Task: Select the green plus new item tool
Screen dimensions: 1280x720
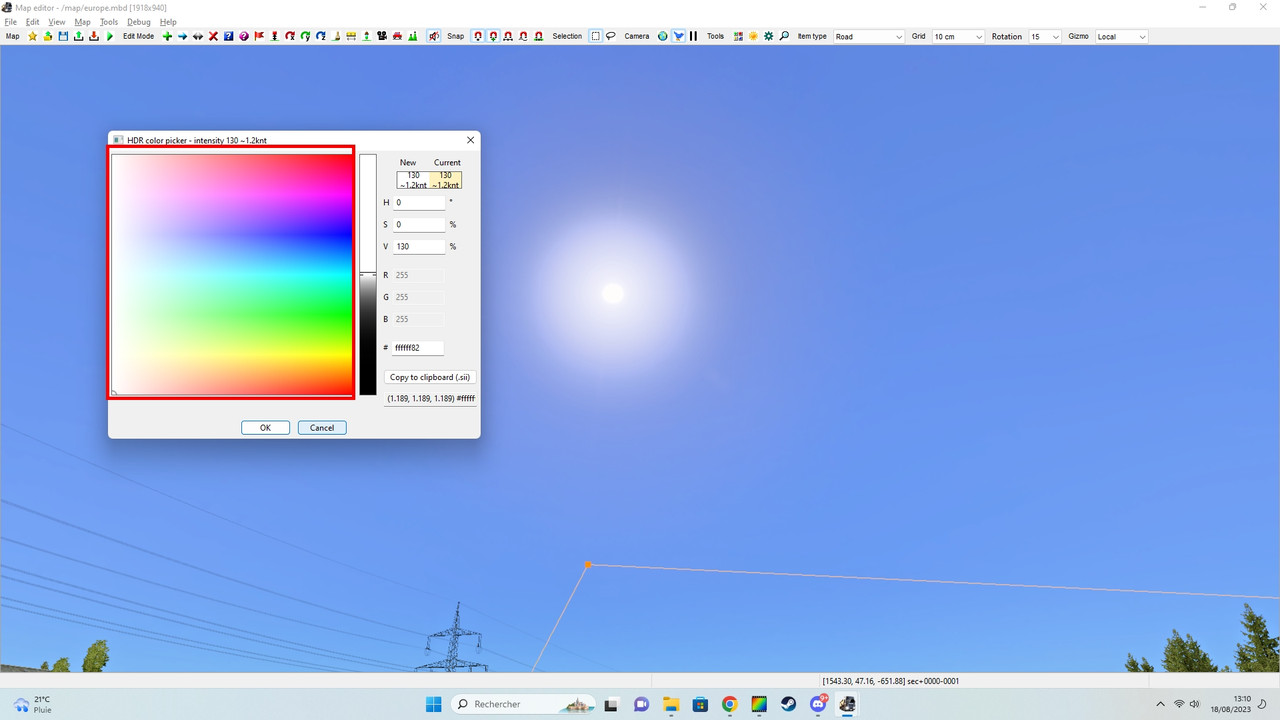Action: point(167,36)
